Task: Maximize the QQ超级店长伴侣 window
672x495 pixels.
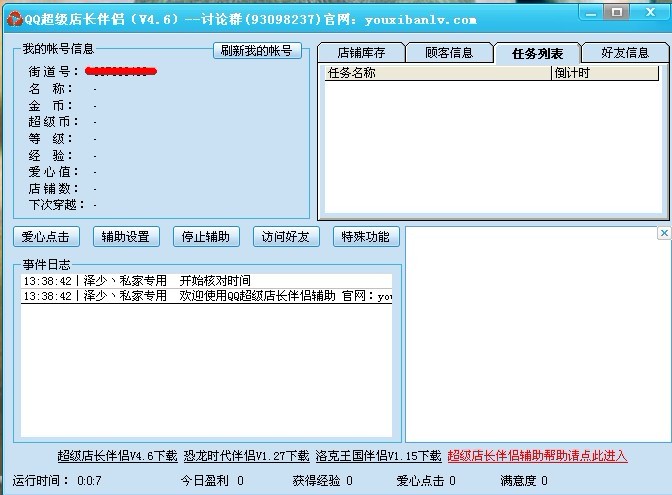Action: [617, 12]
